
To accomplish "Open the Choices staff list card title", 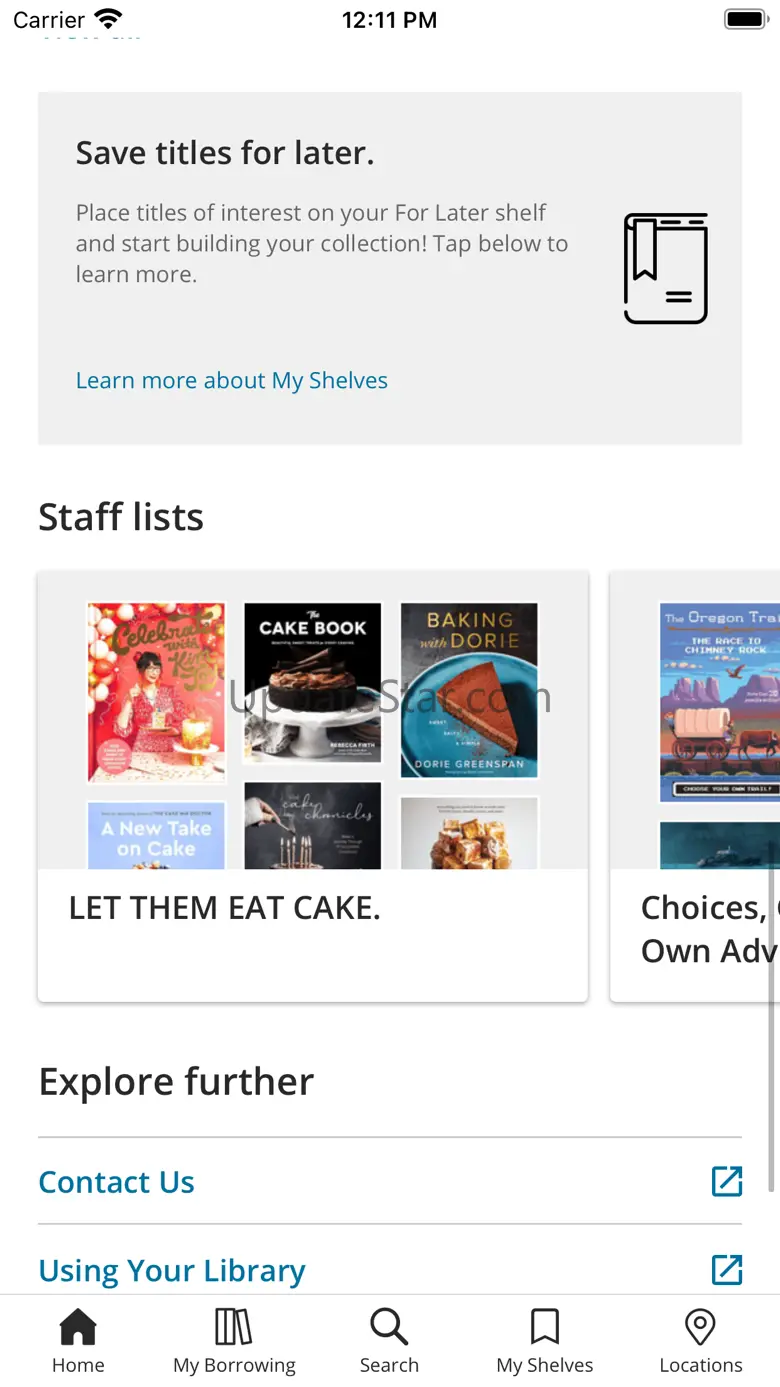I will pyautogui.click(x=706, y=929).
